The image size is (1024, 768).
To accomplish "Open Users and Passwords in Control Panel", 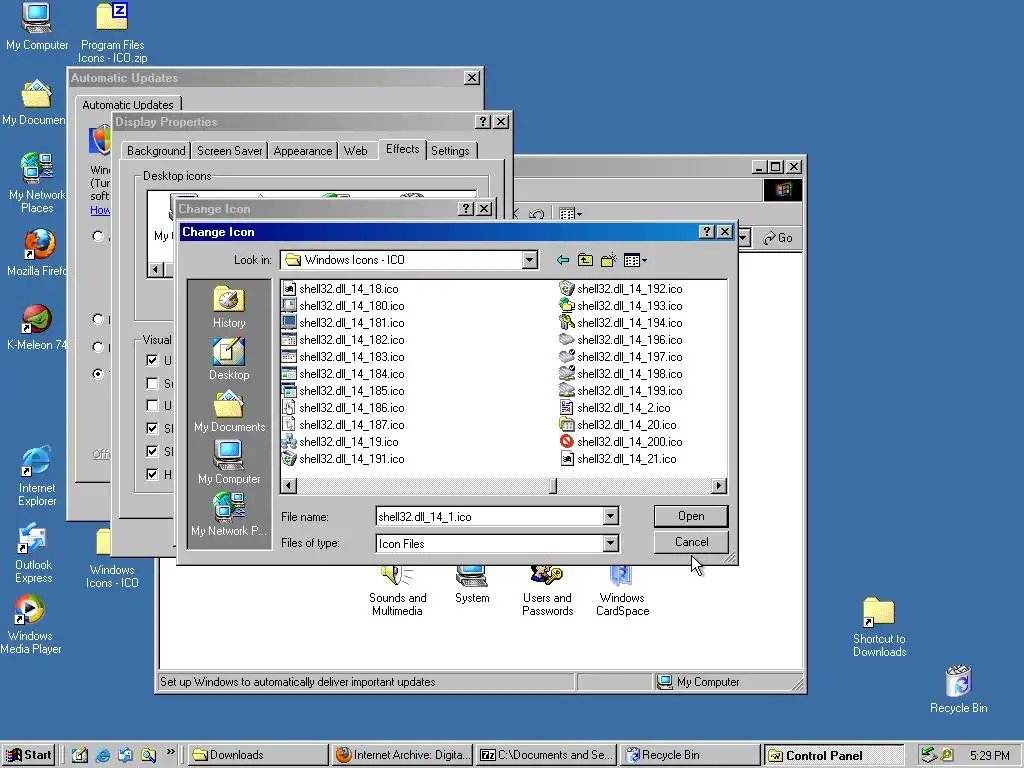I will (547, 591).
